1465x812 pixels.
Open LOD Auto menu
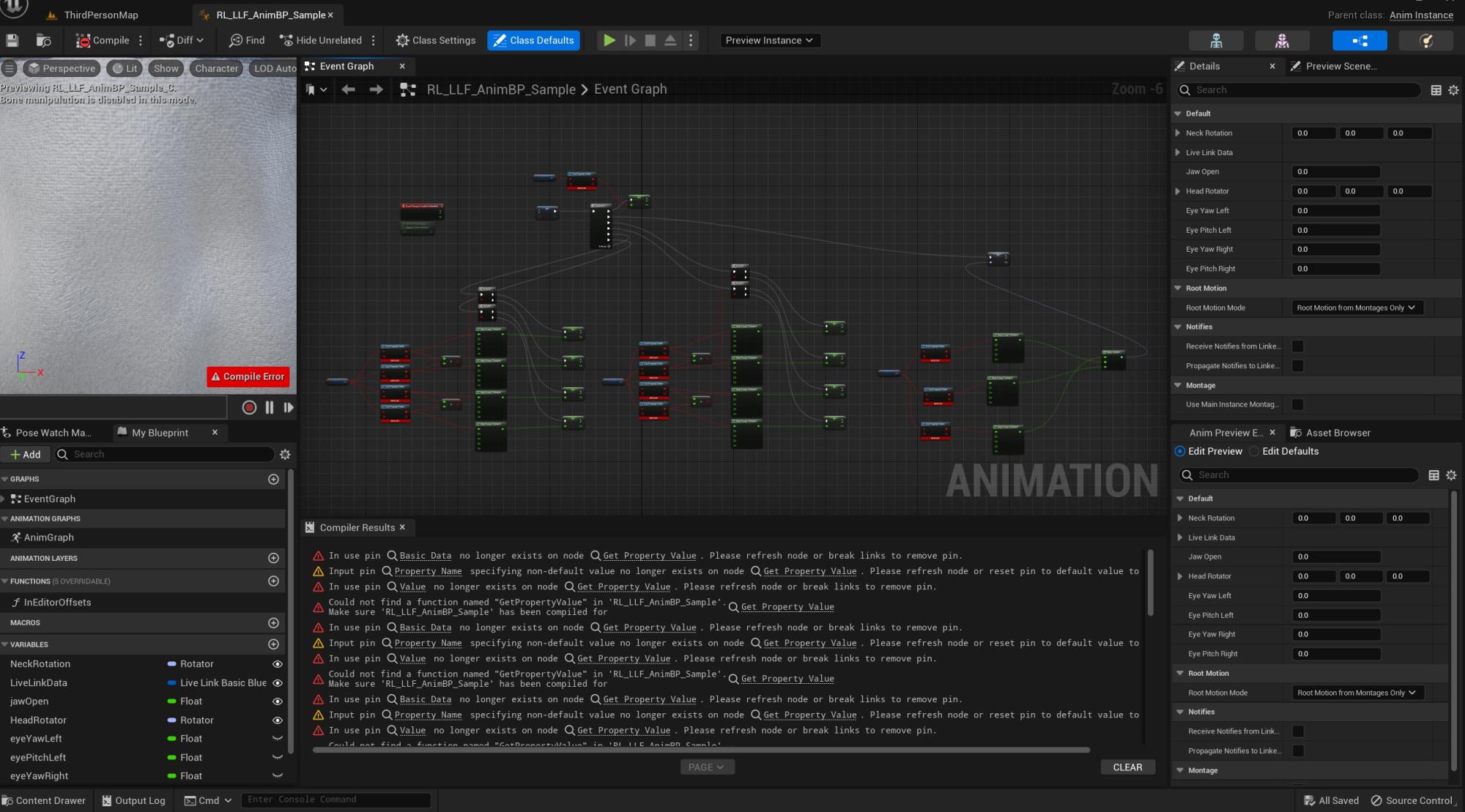[274, 68]
